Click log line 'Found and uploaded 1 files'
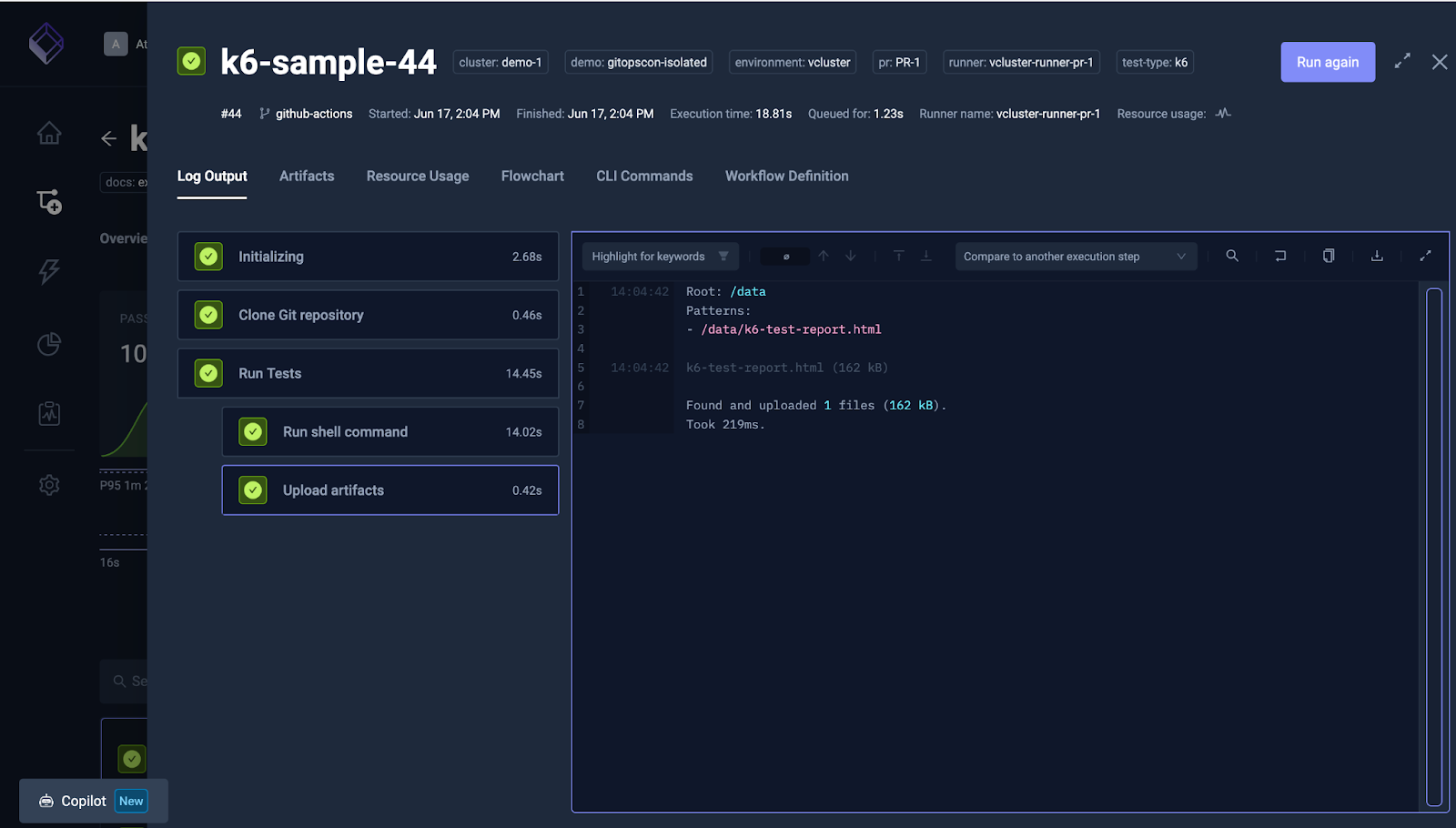 pyautogui.click(x=816, y=405)
